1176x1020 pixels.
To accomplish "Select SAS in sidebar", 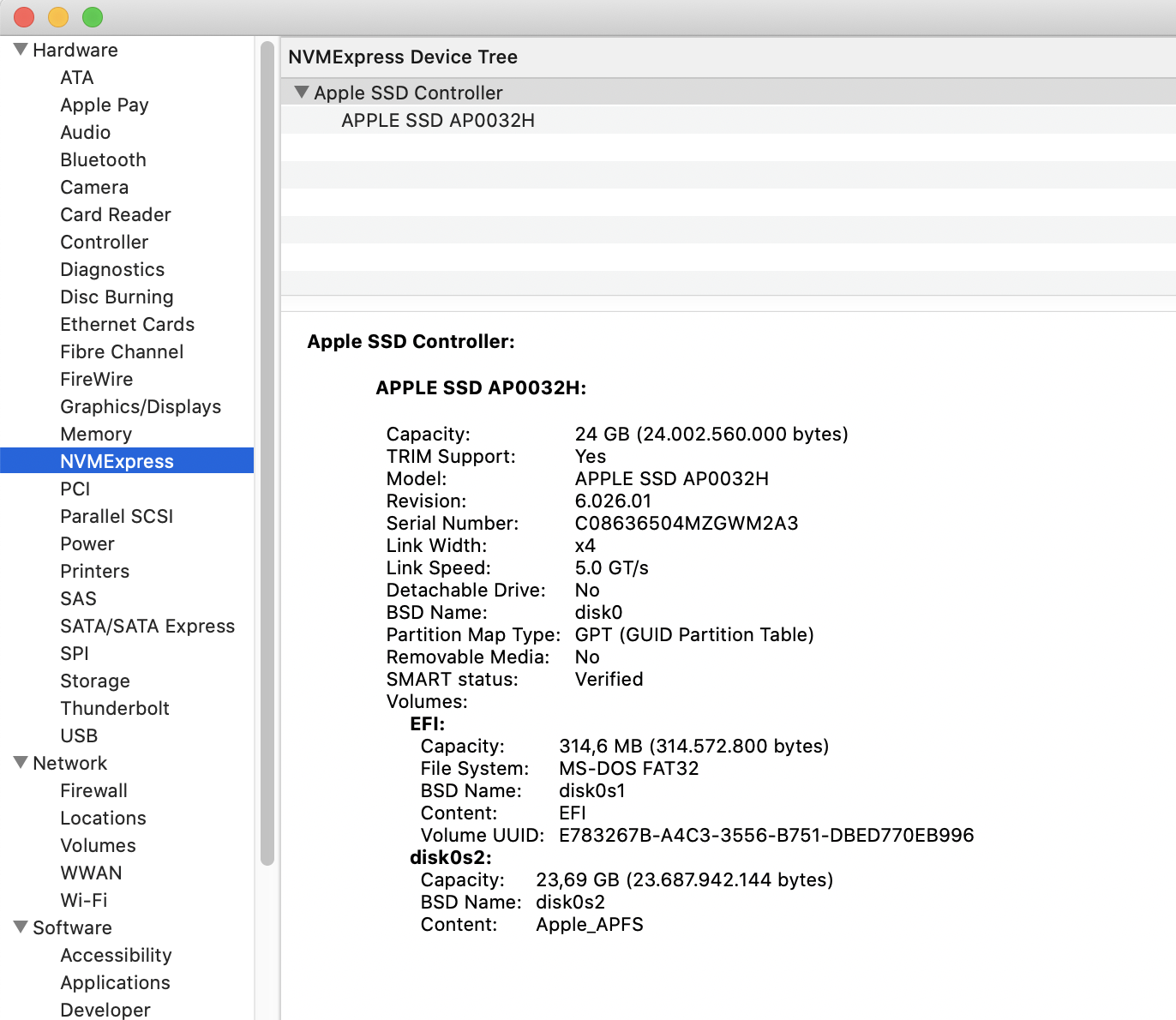I will click(78, 598).
